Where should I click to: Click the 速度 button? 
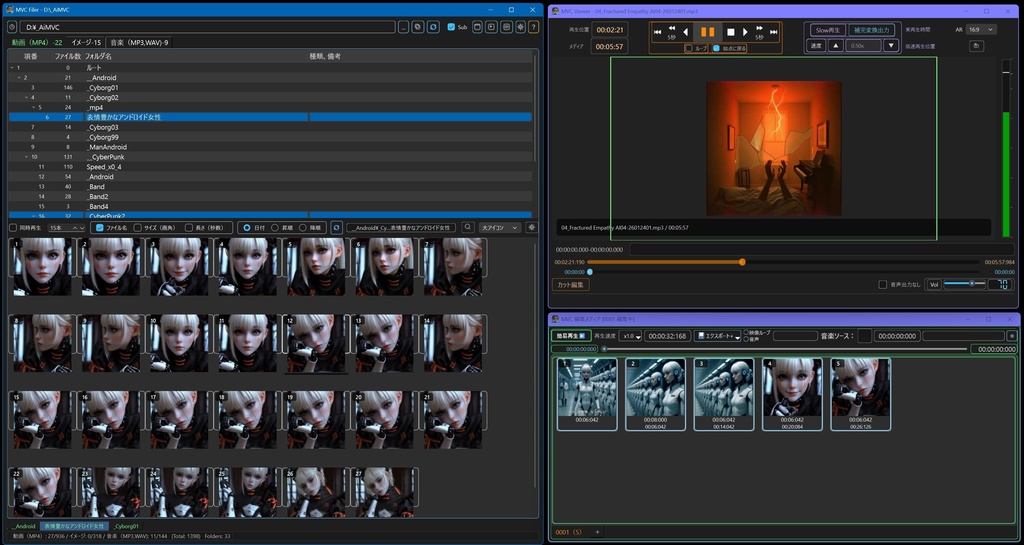pyautogui.click(x=816, y=46)
